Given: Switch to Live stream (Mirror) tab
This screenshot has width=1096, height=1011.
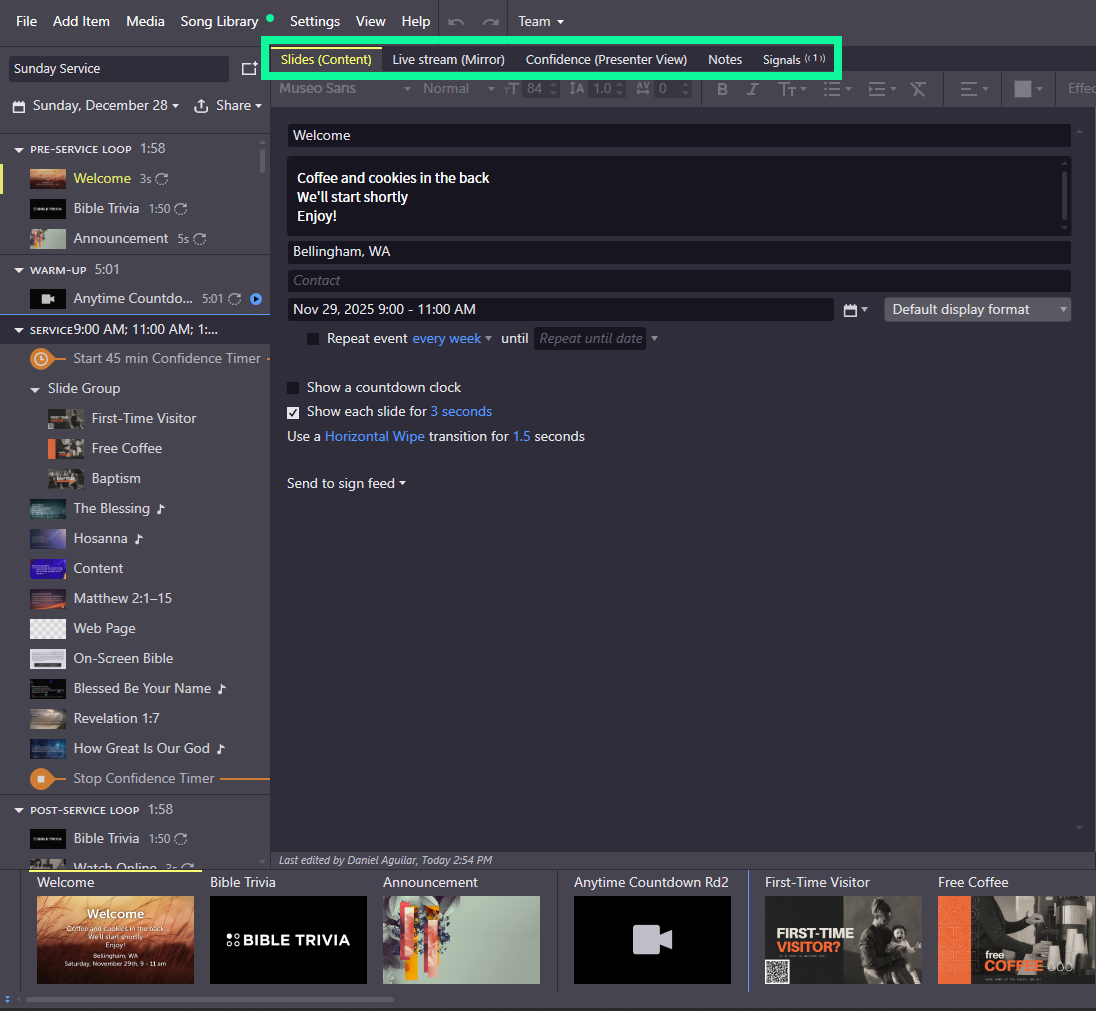Looking at the screenshot, I should point(448,60).
